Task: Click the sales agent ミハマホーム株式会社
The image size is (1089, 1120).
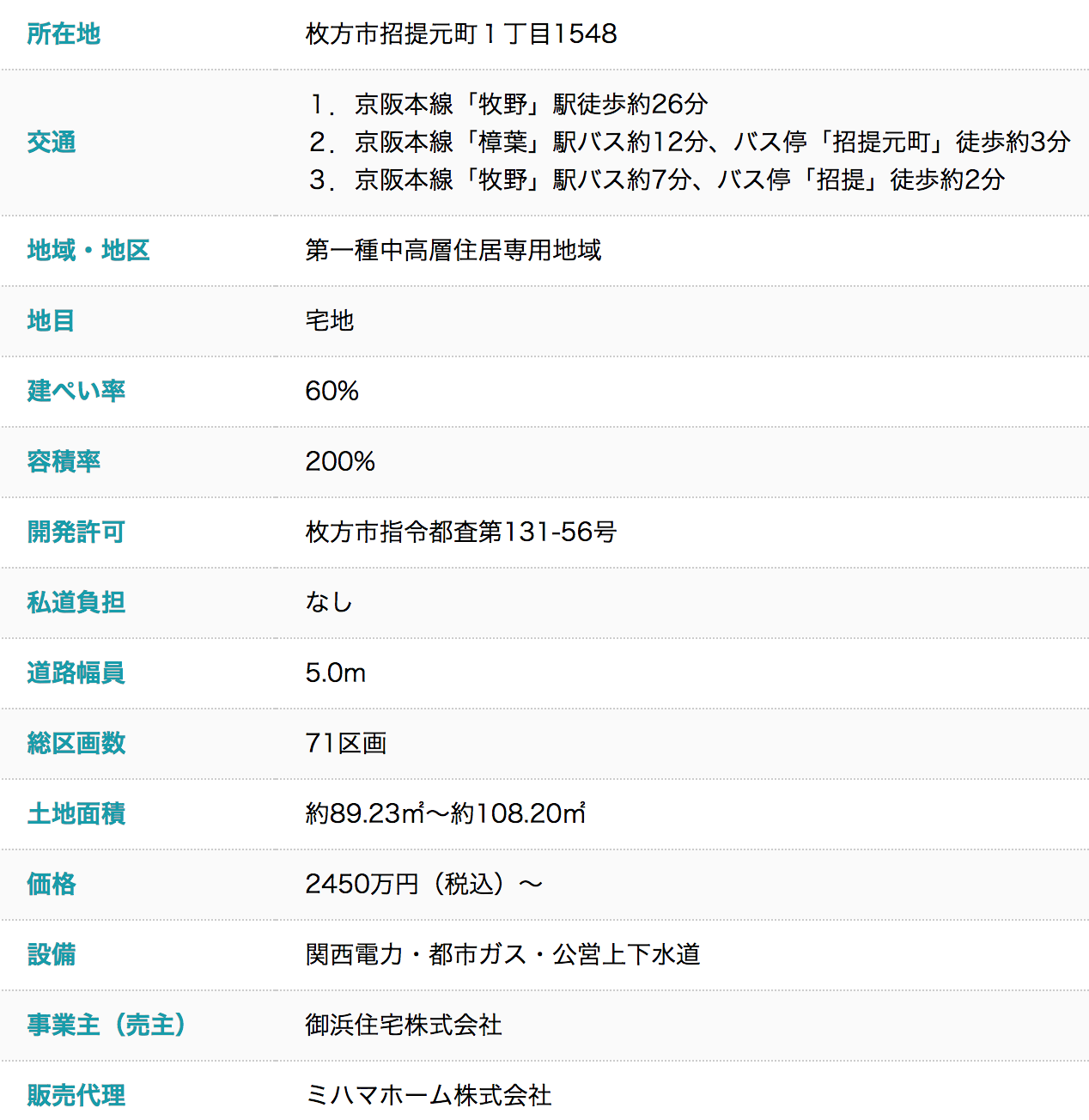Action: 429,1095
